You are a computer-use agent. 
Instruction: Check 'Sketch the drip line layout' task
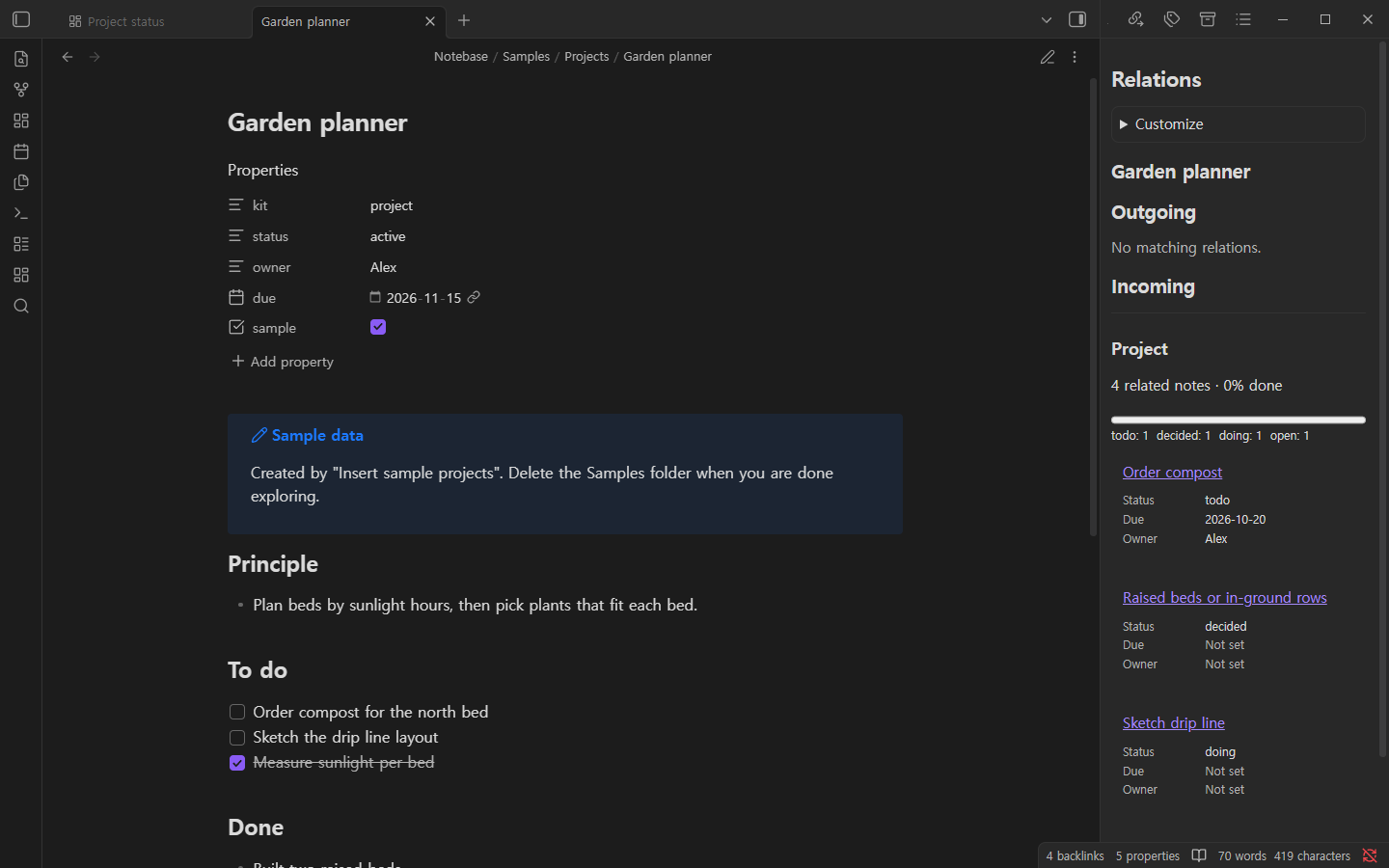(x=237, y=738)
